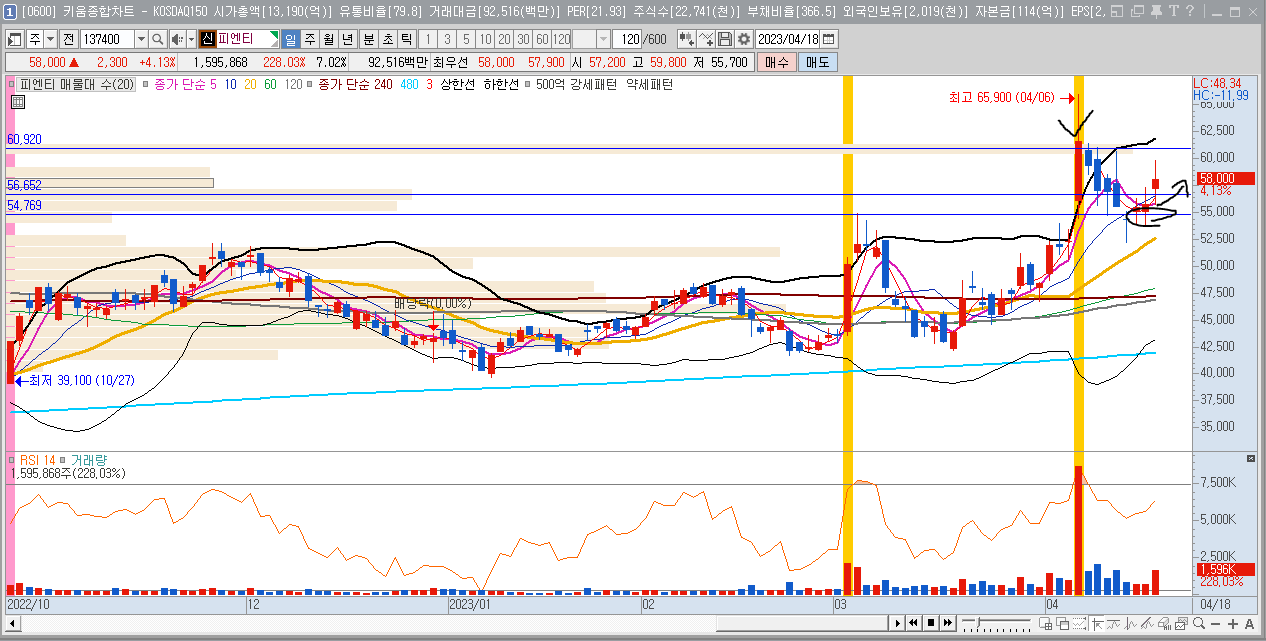The width and height of the screenshot is (1266, 641).
Task: Click the 피엔티 매물대 수(20) legend button
Action: point(76,85)
